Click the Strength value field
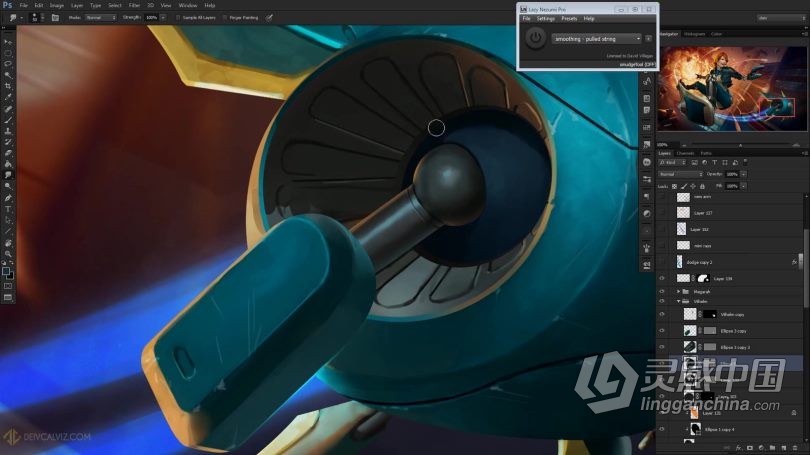 (151, 18)
